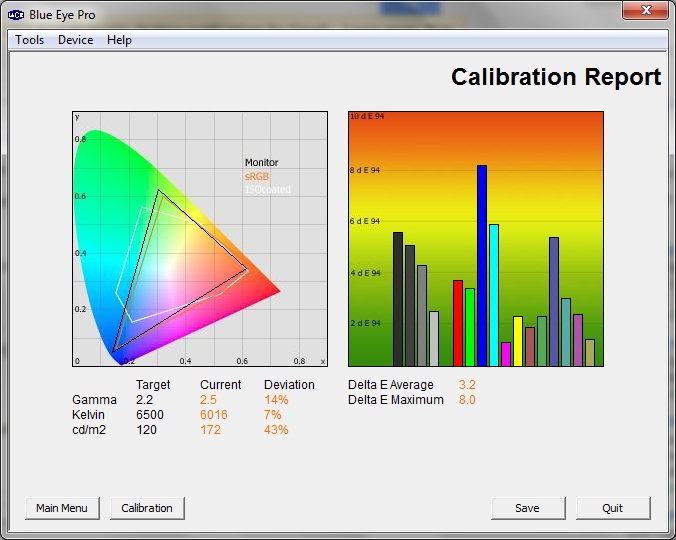Click the ISOcoated legend label
This screenshot has width=676, height=540.
(268, 190)
